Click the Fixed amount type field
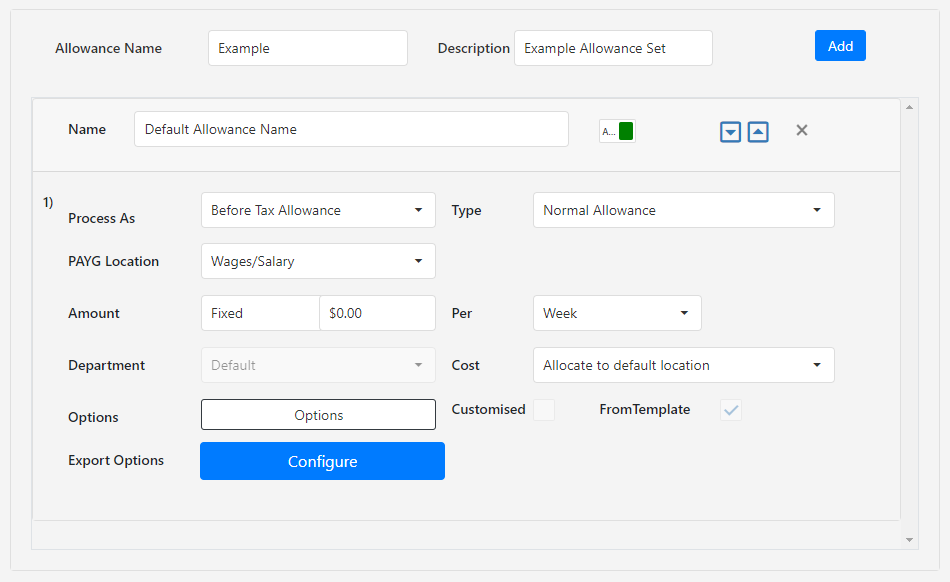Viewport: 950px width, 582px height. [261, 313]
